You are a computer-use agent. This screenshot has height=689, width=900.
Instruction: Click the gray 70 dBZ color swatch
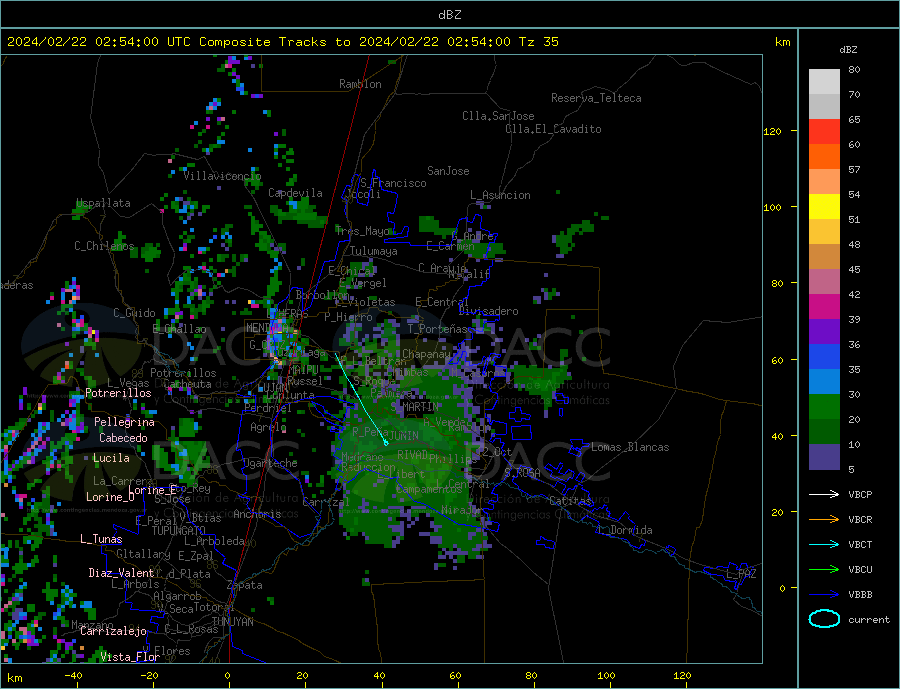pos(824,106)
